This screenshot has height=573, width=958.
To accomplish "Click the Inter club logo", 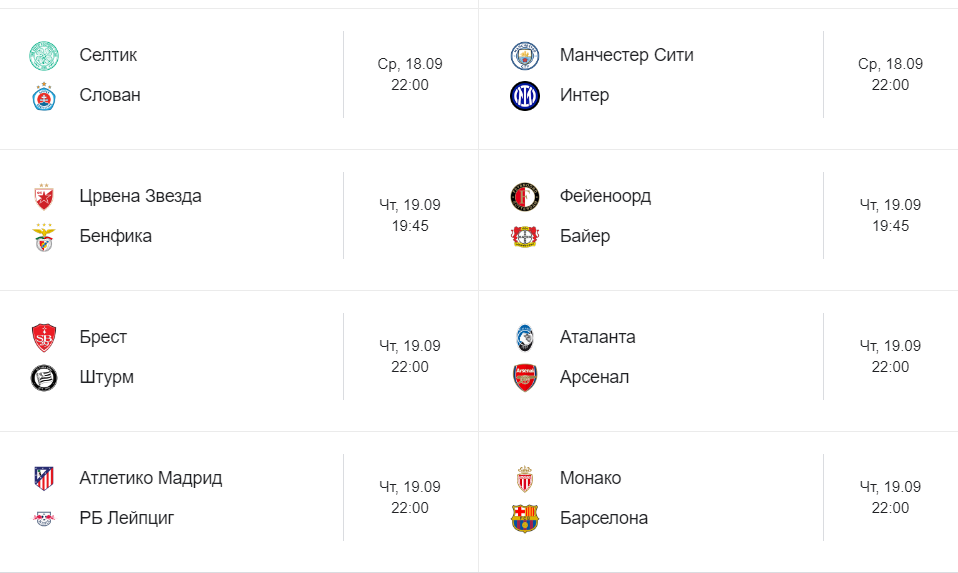I will 525,96.
